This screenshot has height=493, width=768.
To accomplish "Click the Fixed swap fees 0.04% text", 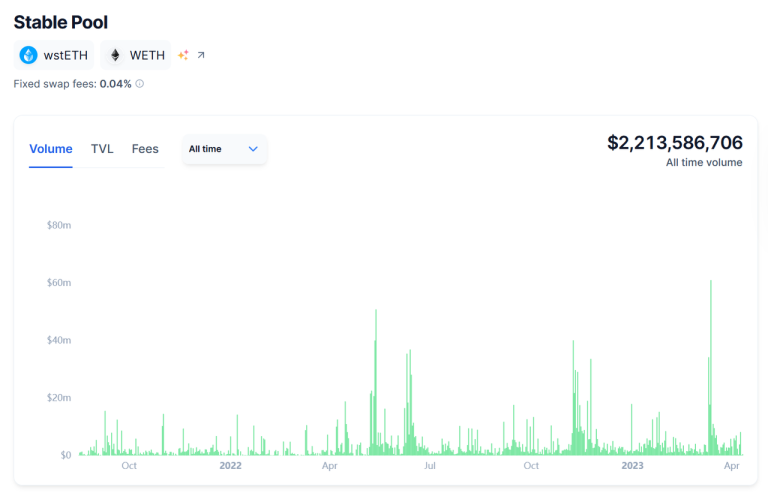I will coord(72,84).
